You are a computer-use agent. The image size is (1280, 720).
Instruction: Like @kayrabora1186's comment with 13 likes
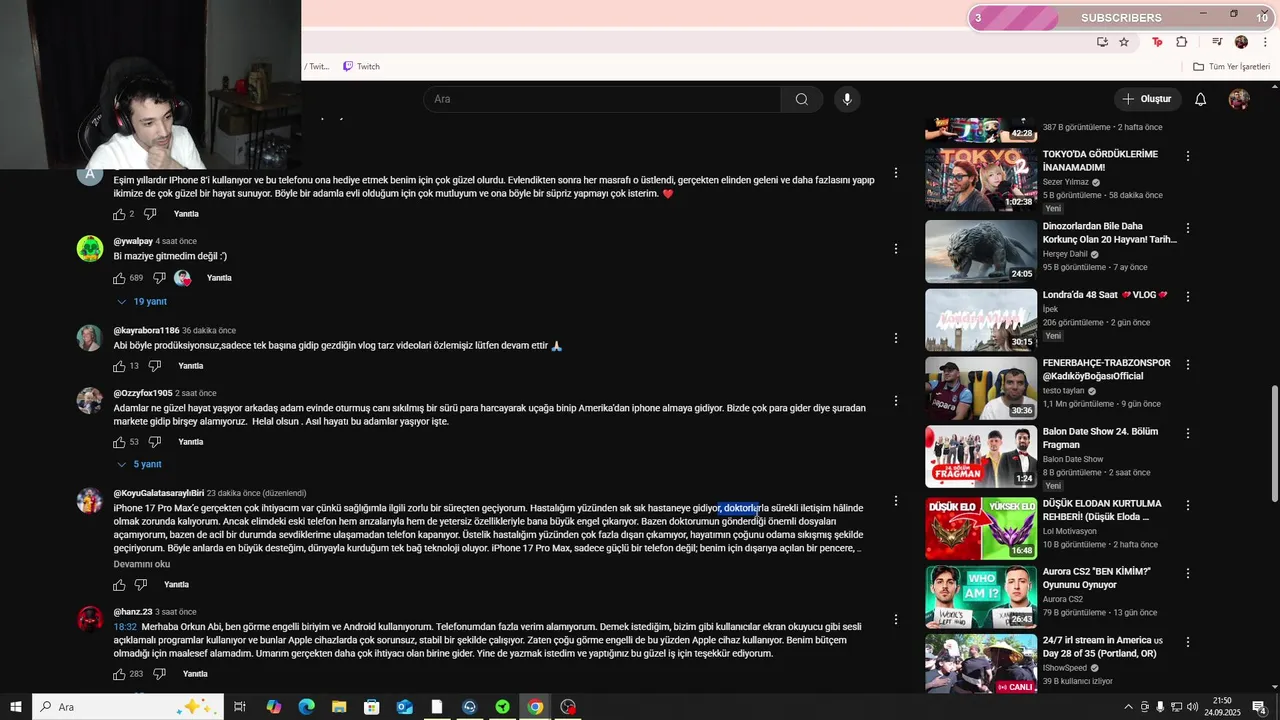point(120,366)
